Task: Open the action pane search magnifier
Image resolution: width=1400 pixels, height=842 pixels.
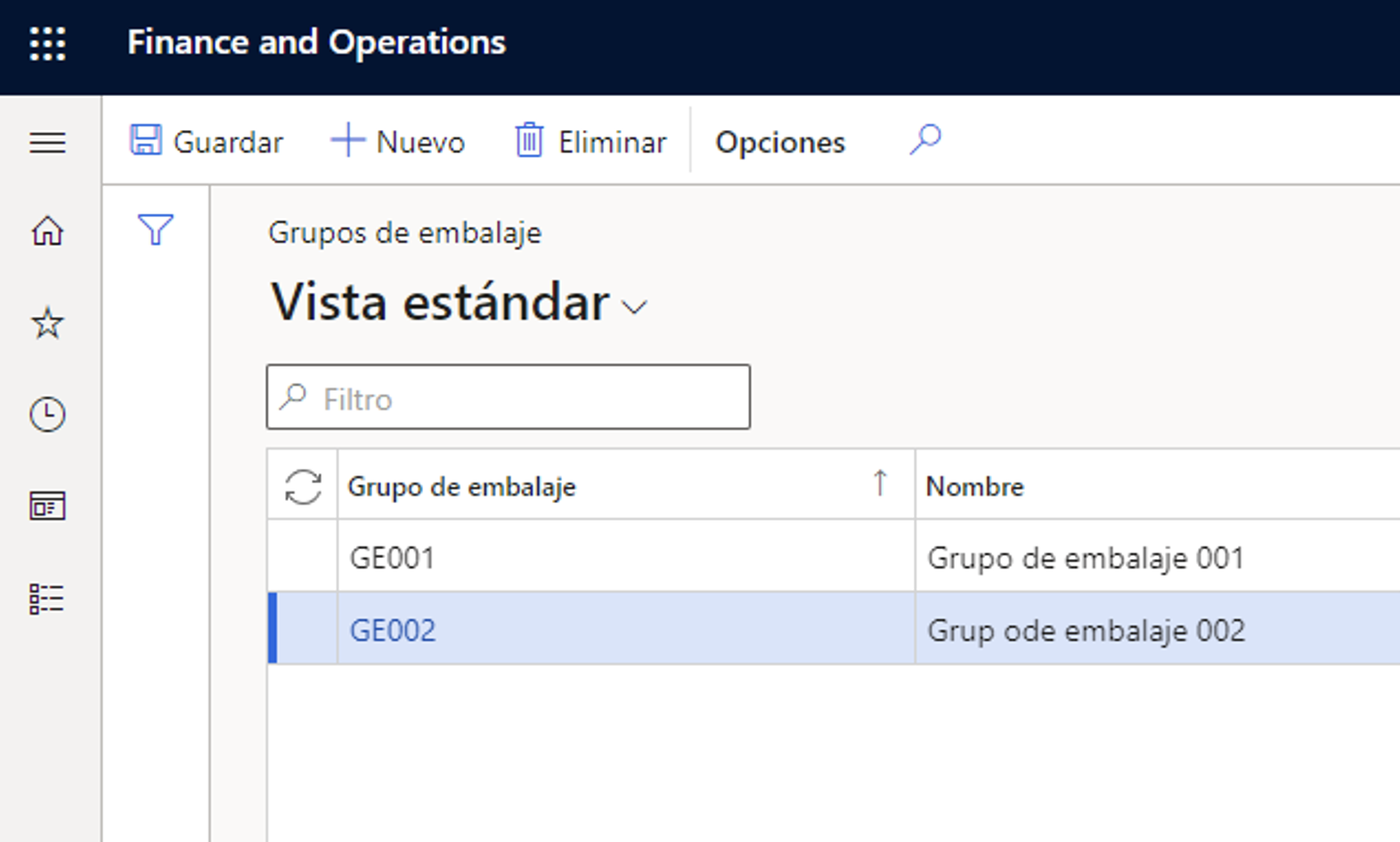Action: coord(925,140)
